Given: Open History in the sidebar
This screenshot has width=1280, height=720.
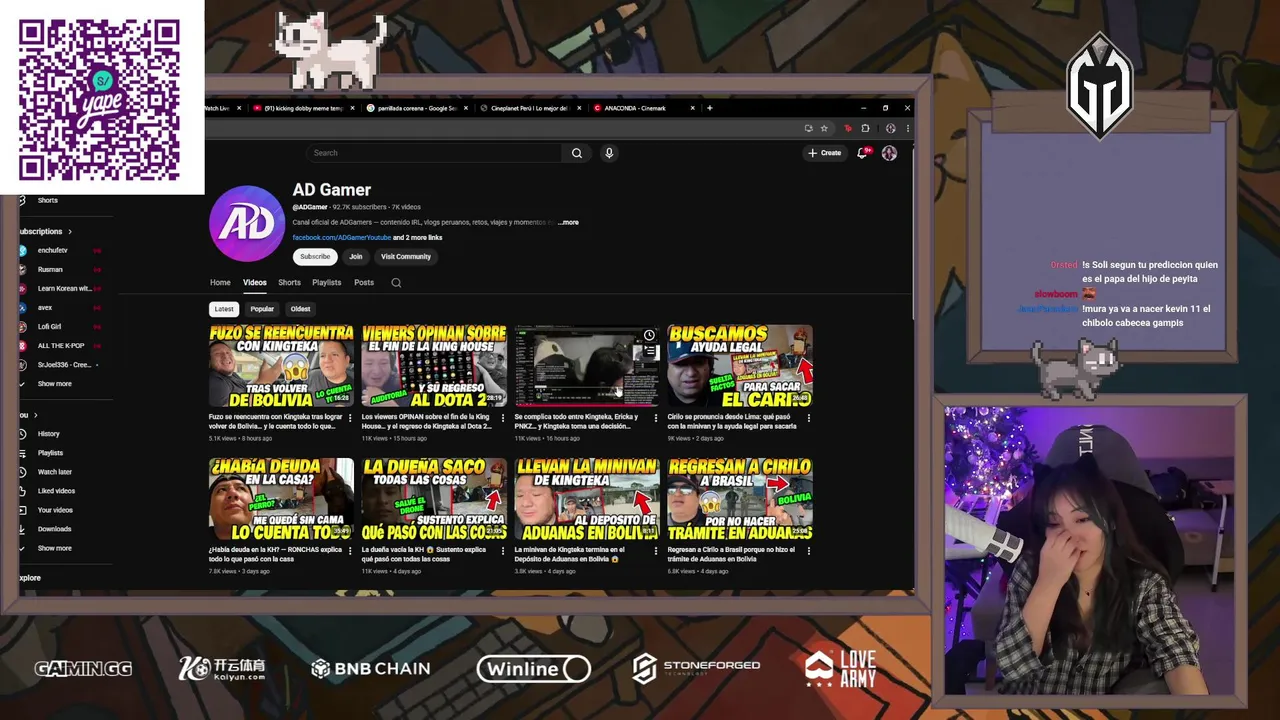Looking at the screenshot, I should 48,434.
